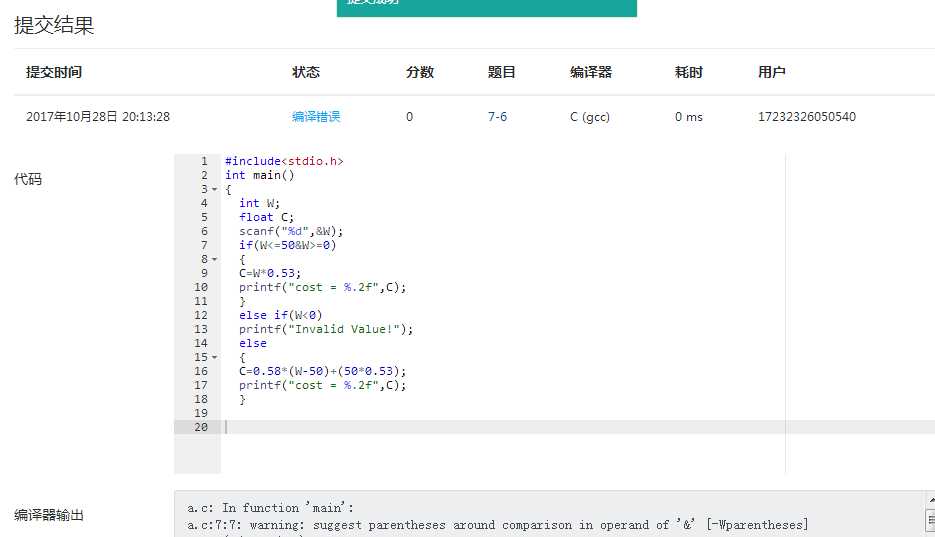Click the int main() code line

pyautogui.click(x=259, y=175)
